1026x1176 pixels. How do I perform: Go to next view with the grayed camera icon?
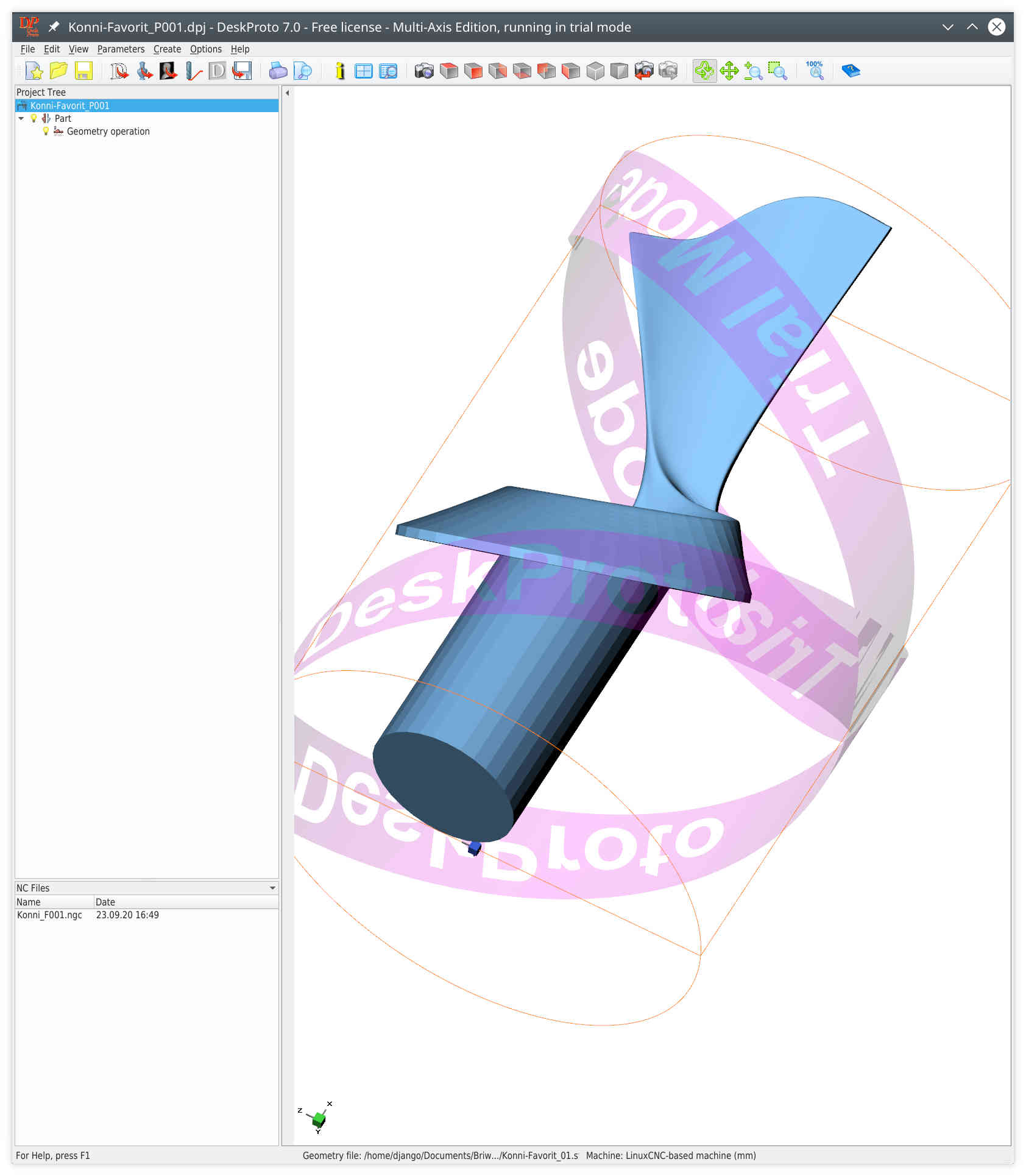click(x=668, y=71)
